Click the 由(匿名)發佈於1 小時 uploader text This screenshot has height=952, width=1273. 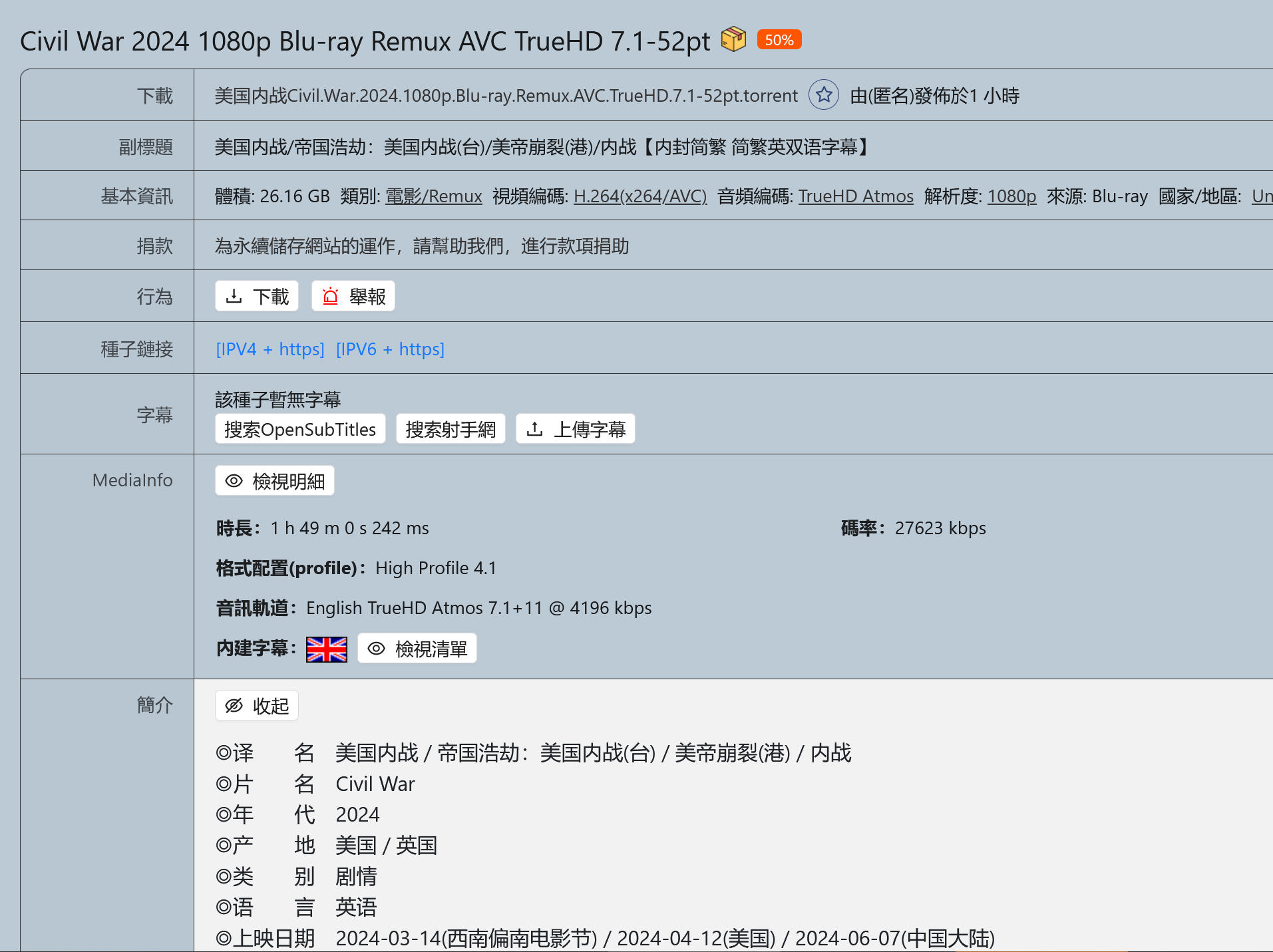[934, 96]
